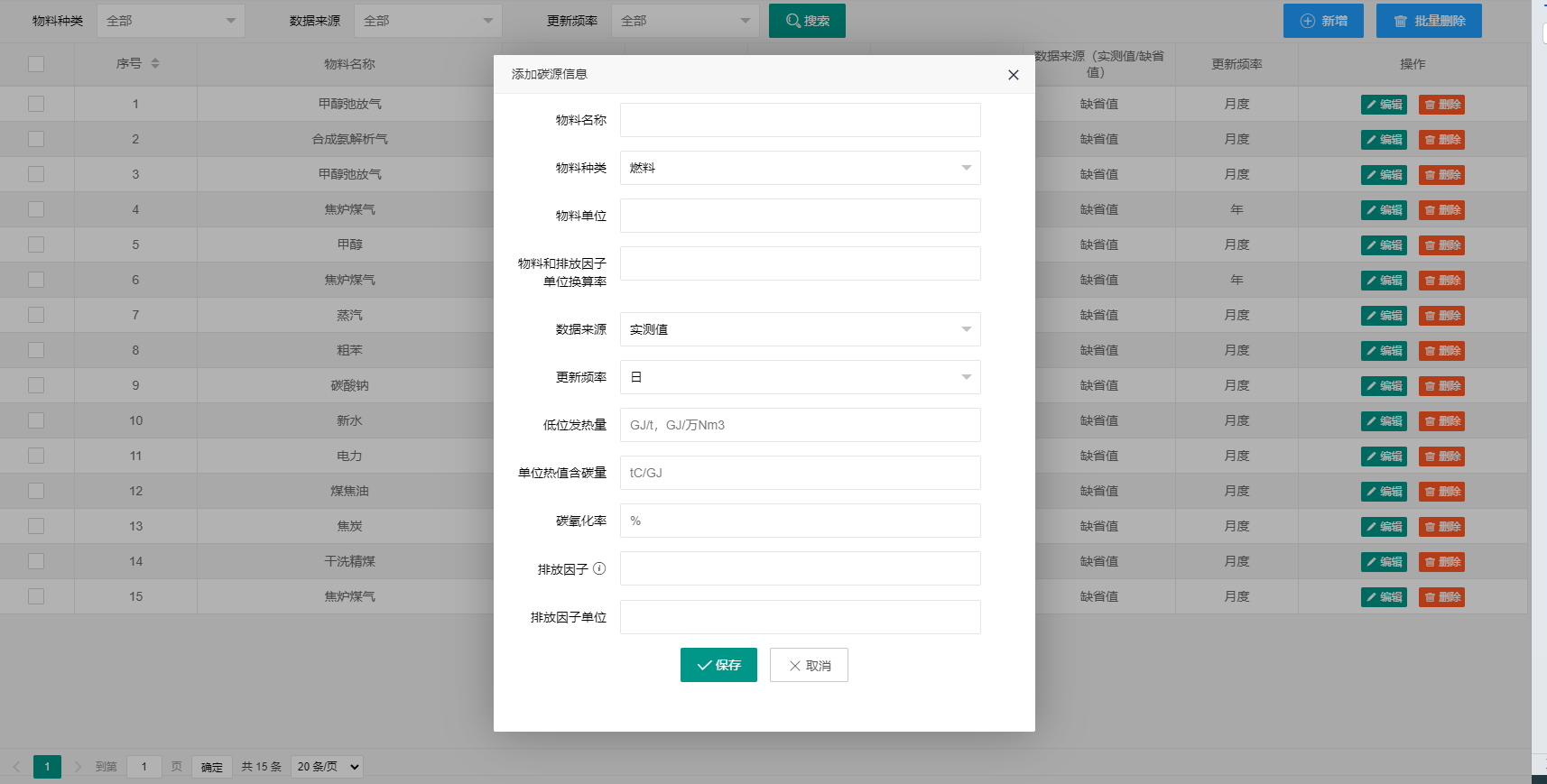1547x784 pixels.
Task: Click the info icon beside 排放因子
Action: coord(599,568)
